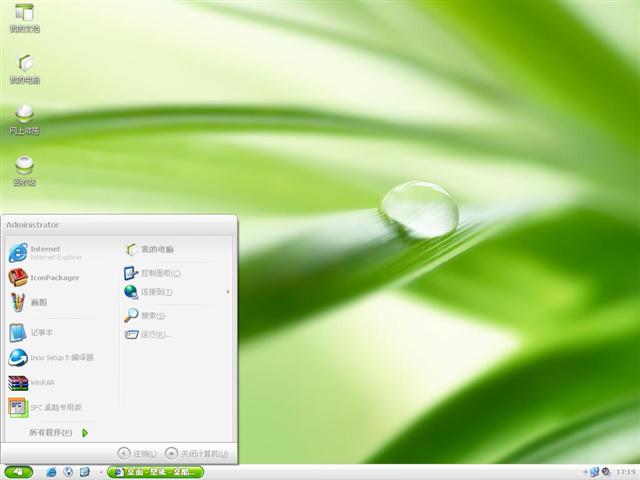Image resolution: width=640 pixels, height=480 pixels.
Task: Click the taskbar clock showing 17:19
Action: pyautogui.click(x=626, y=471)
